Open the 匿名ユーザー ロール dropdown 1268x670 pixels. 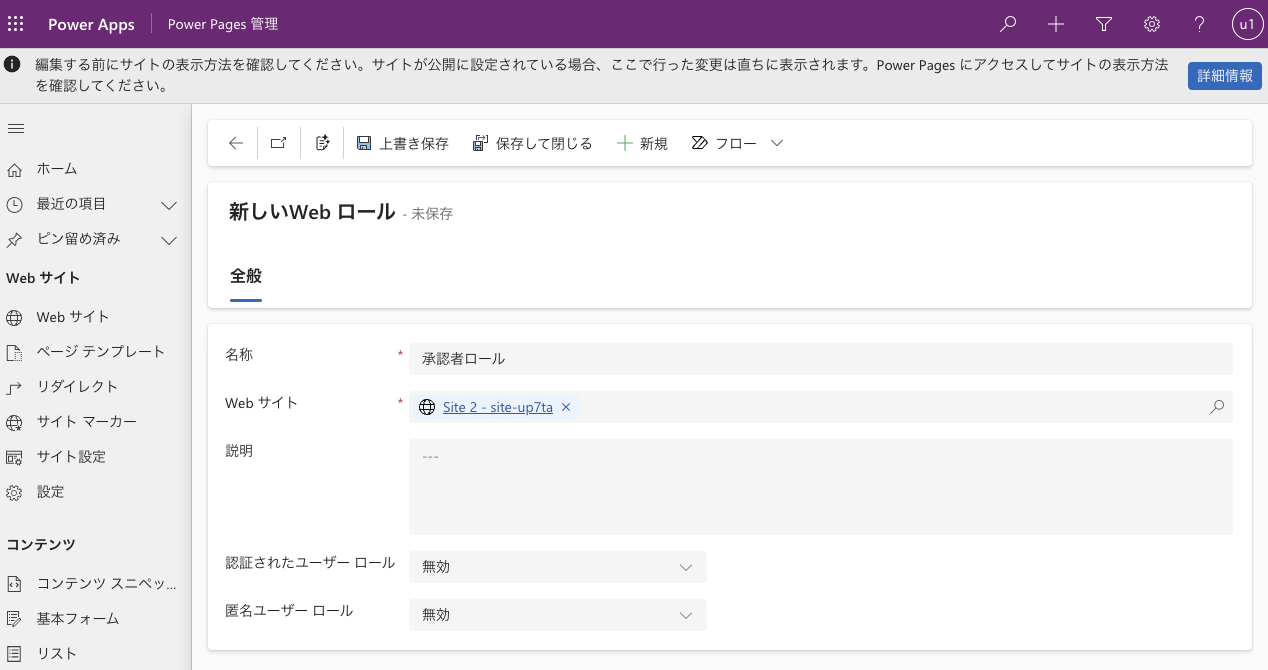(557, 615)
